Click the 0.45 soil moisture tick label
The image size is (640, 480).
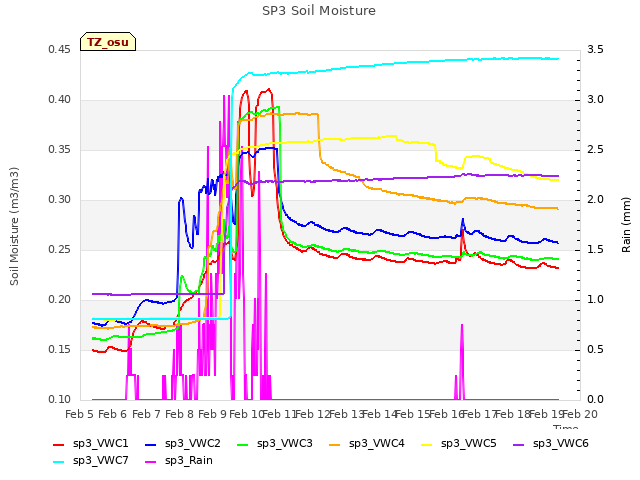click(60, 49)
